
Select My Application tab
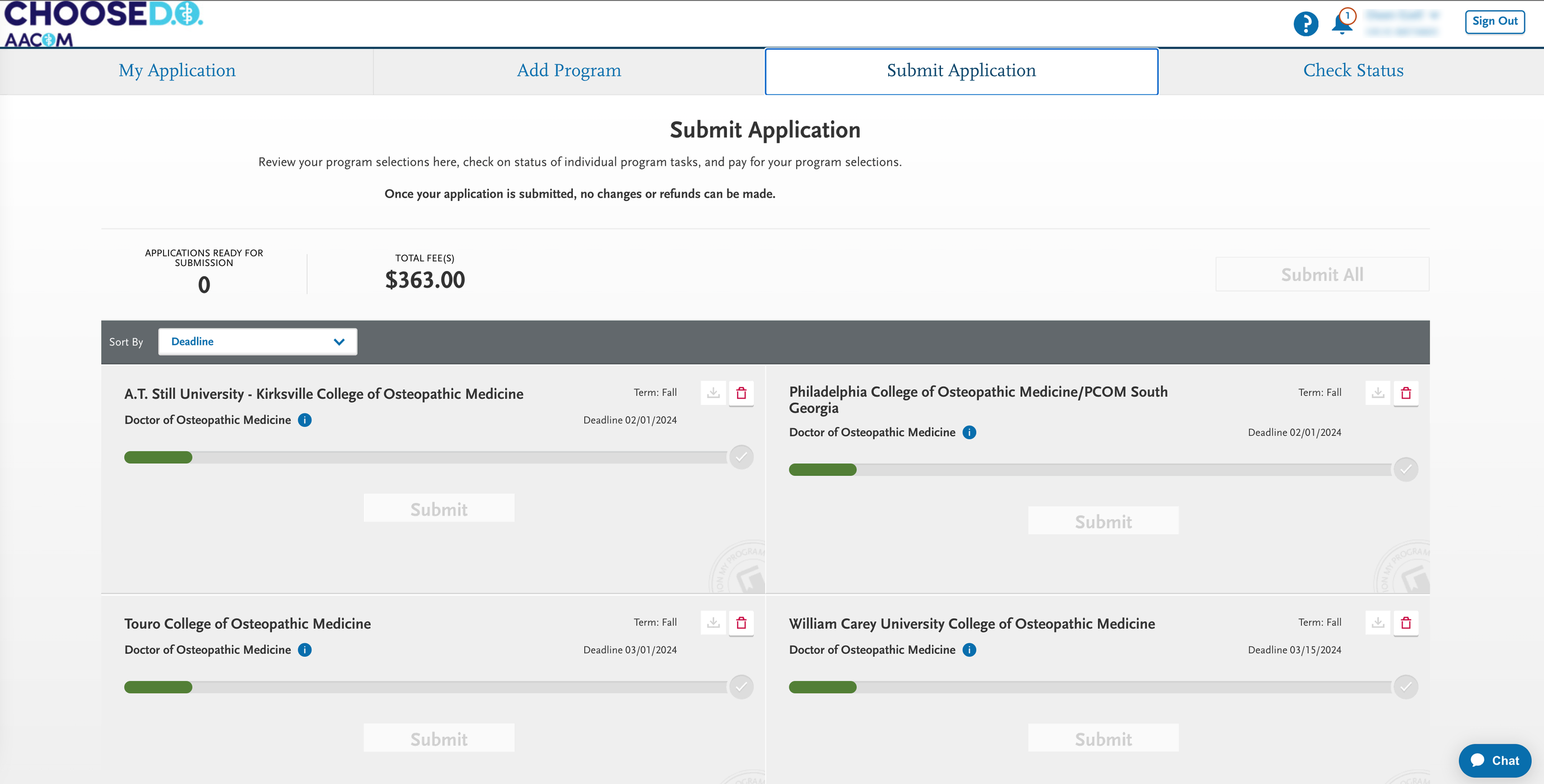(177, 71)
